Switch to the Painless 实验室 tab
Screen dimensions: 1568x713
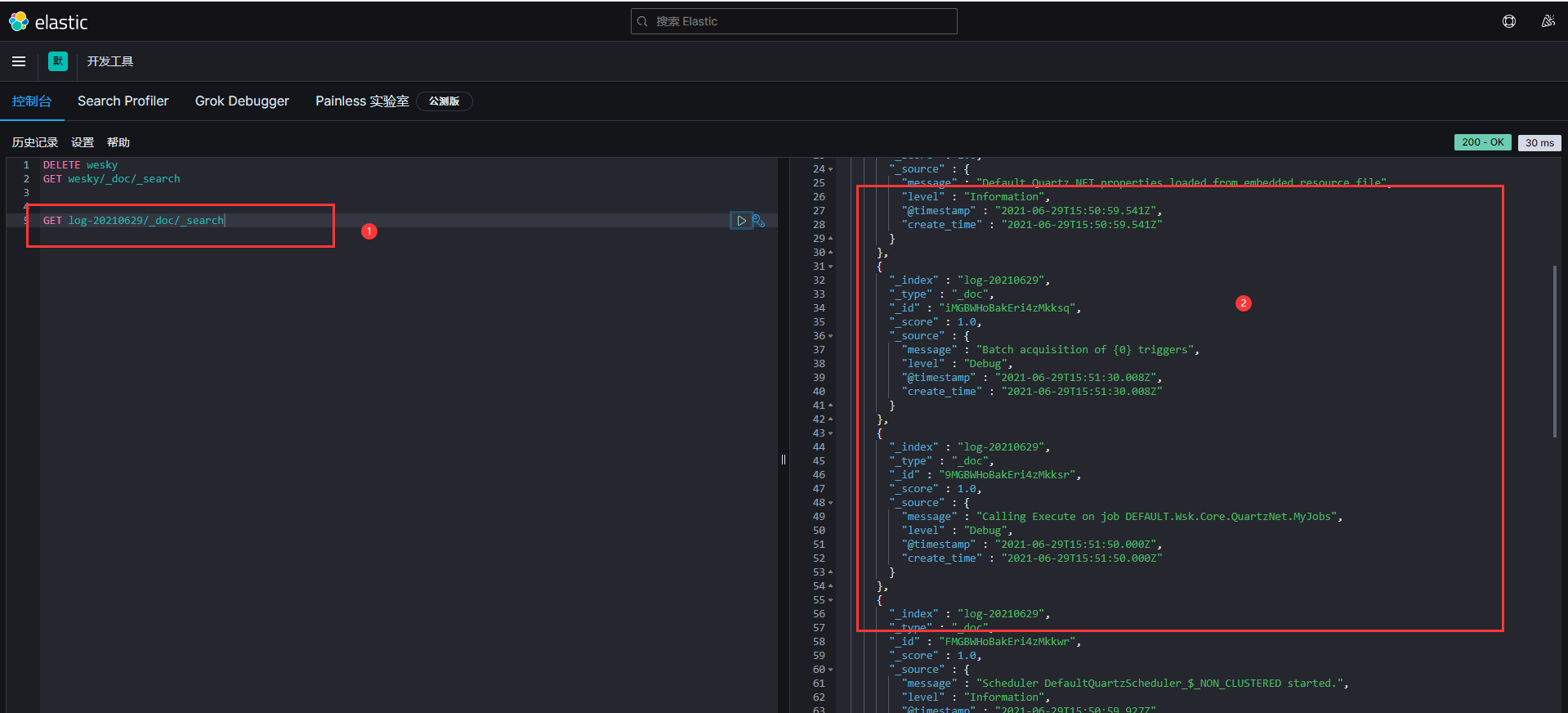[362, 101]
